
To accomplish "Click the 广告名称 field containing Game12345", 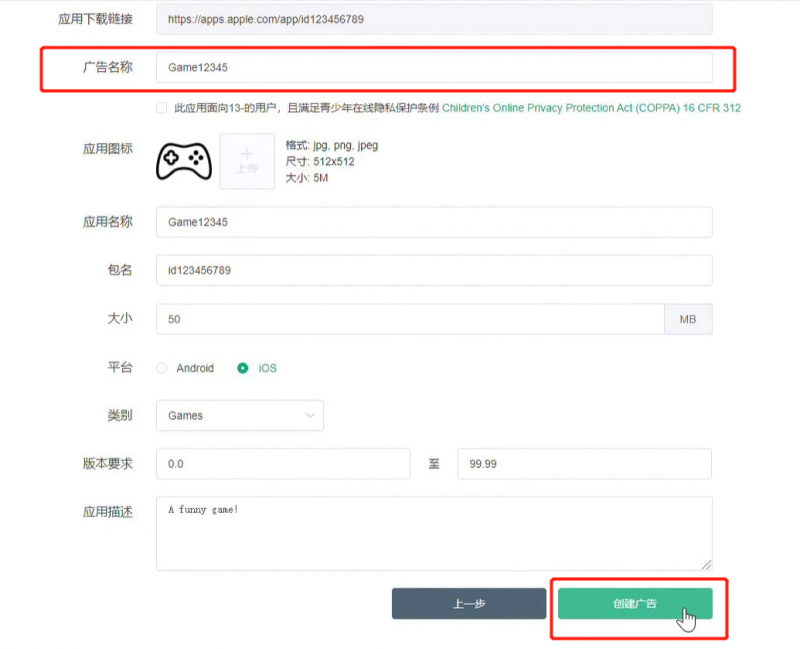I will point(434,67).
